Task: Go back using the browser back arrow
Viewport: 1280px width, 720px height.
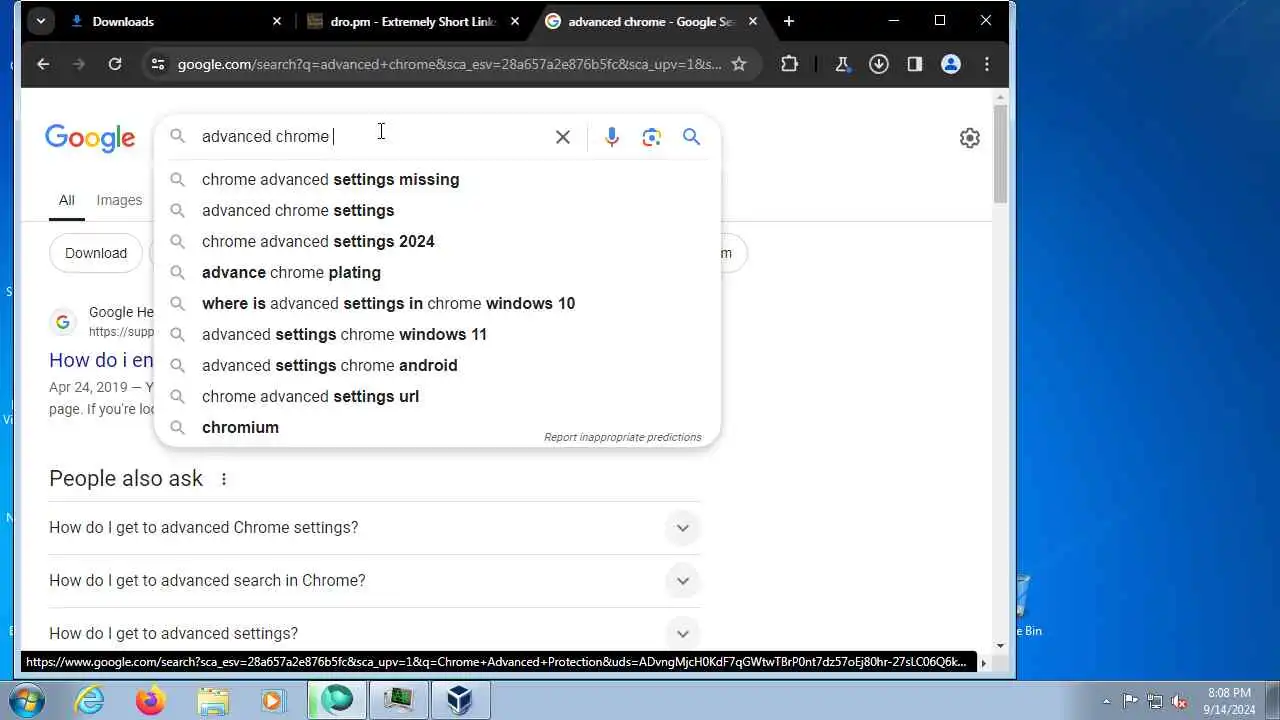Action: click(43, 64)
